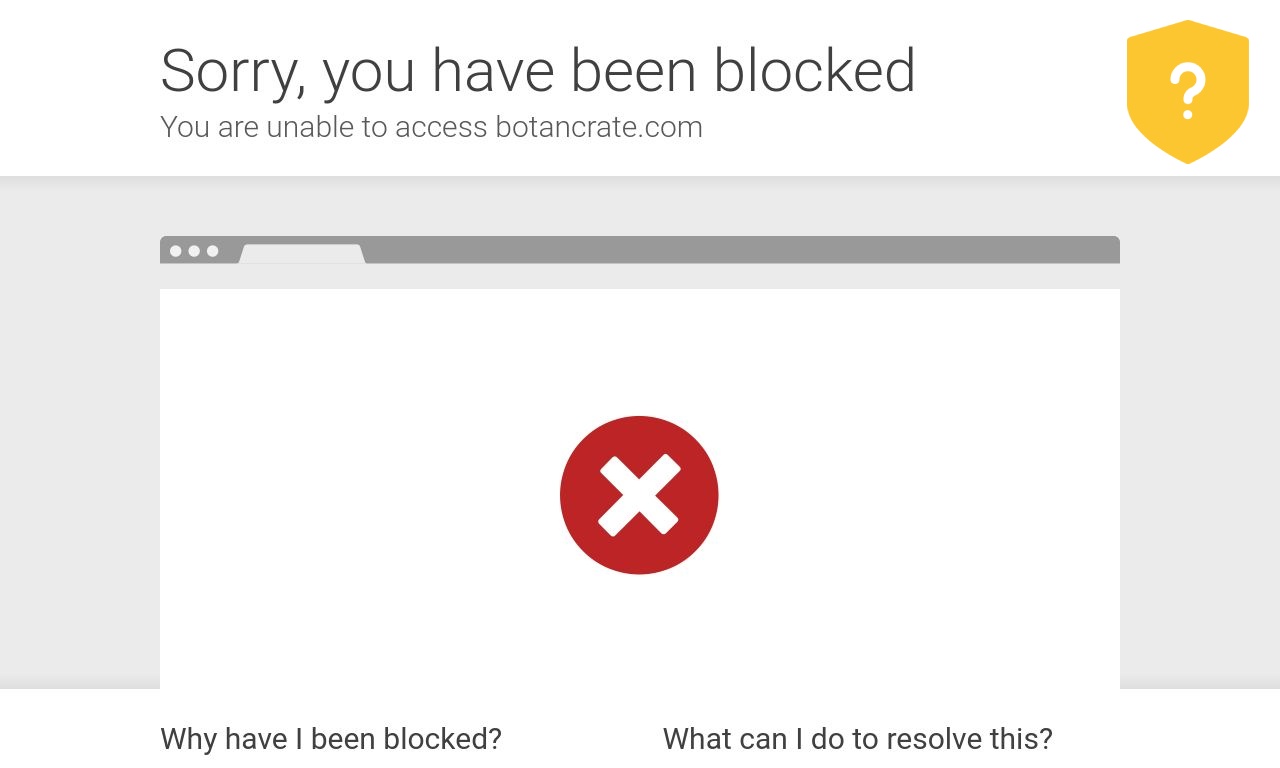Click the "Sorry, you have been blocked" heading
The image size is (1280, 768).
[538, 71]
